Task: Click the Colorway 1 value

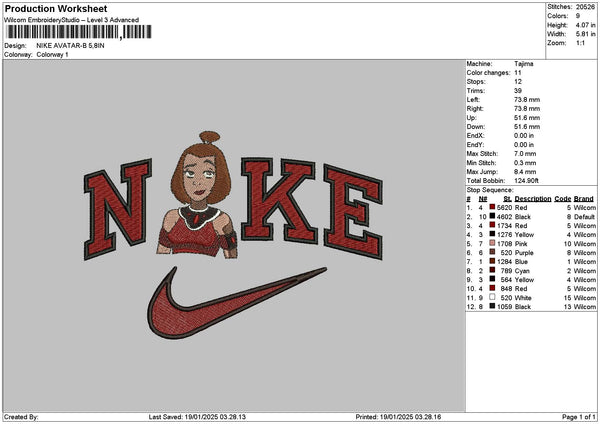Action: pyautogui.click(x=52, y=55)
